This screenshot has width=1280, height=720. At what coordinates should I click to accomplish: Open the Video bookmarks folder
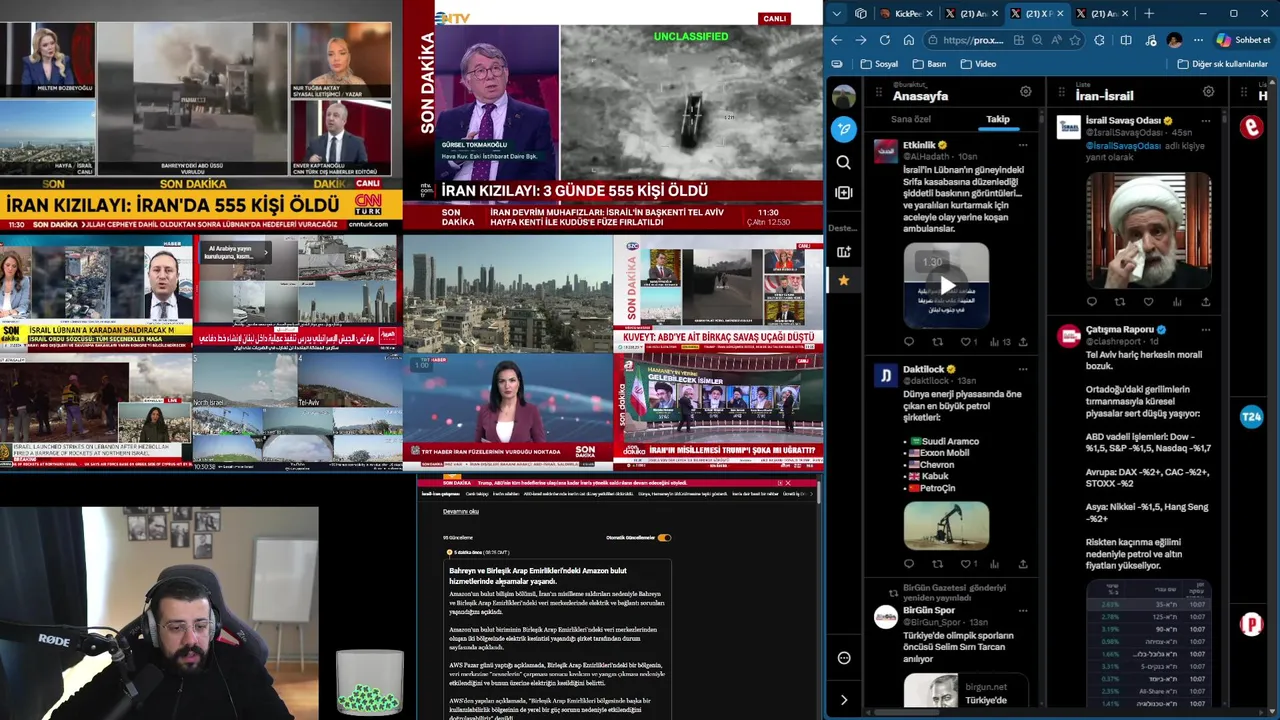coord(978,64)
